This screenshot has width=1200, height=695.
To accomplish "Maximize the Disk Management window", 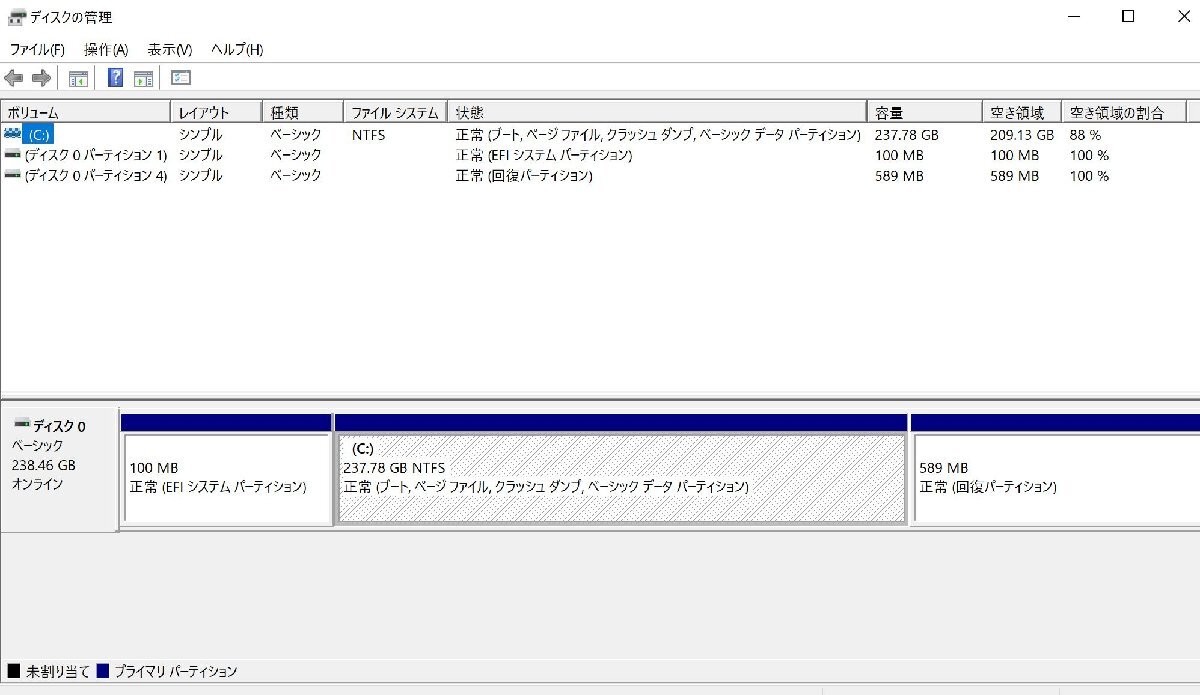I will 1128,17.
